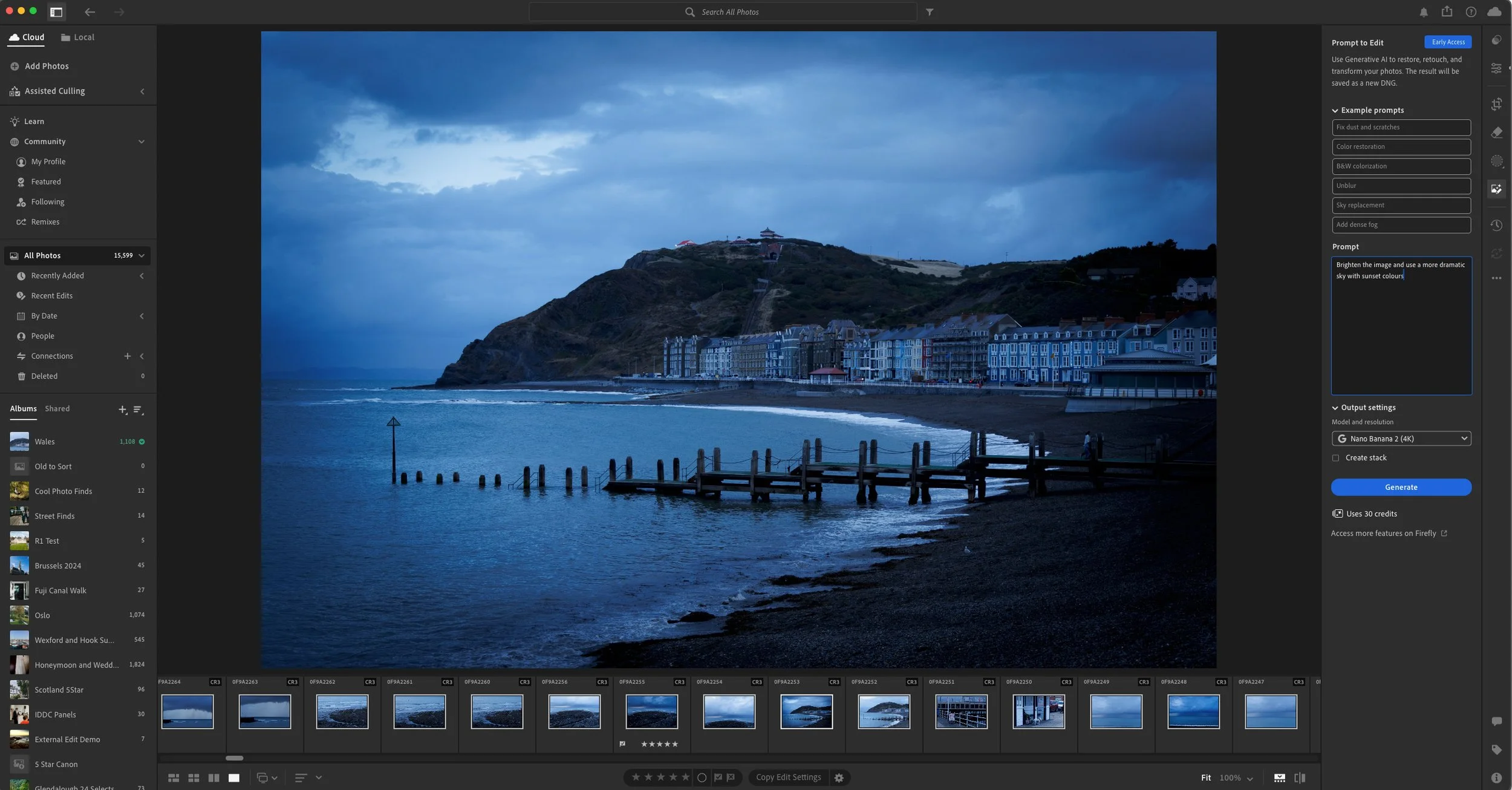This screenshot has width=1512, height=790.
Task: Open the Help question mark icon
Action: pyautogui.click(x=1471, y=12)
